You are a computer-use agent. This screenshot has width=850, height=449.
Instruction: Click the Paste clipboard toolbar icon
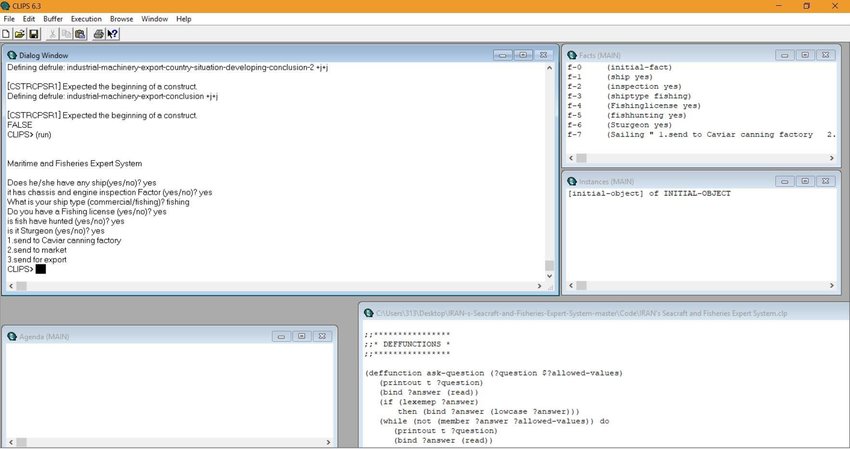[x=80, y=33]
